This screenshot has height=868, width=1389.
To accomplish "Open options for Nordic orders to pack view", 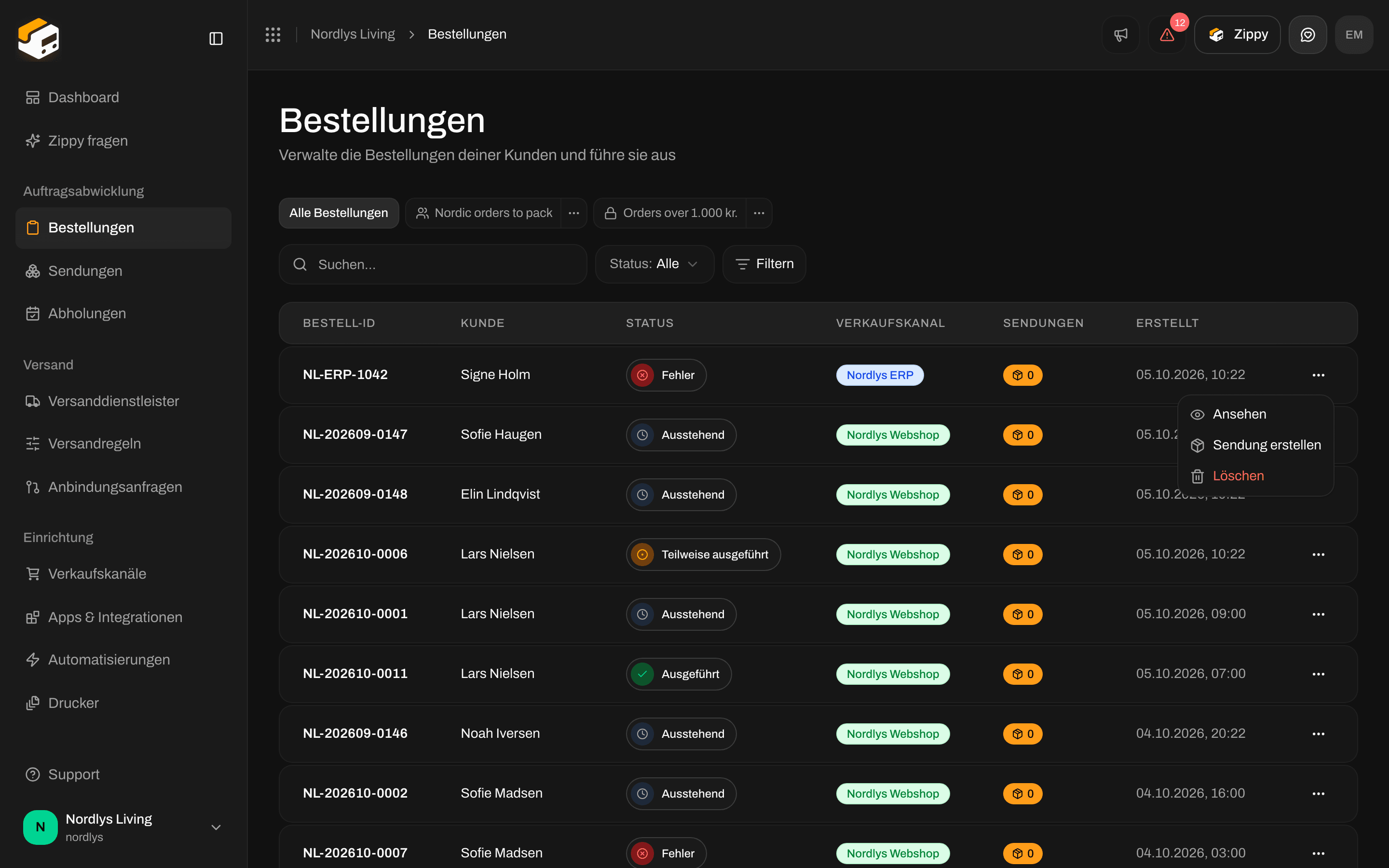I will point(573,213).
